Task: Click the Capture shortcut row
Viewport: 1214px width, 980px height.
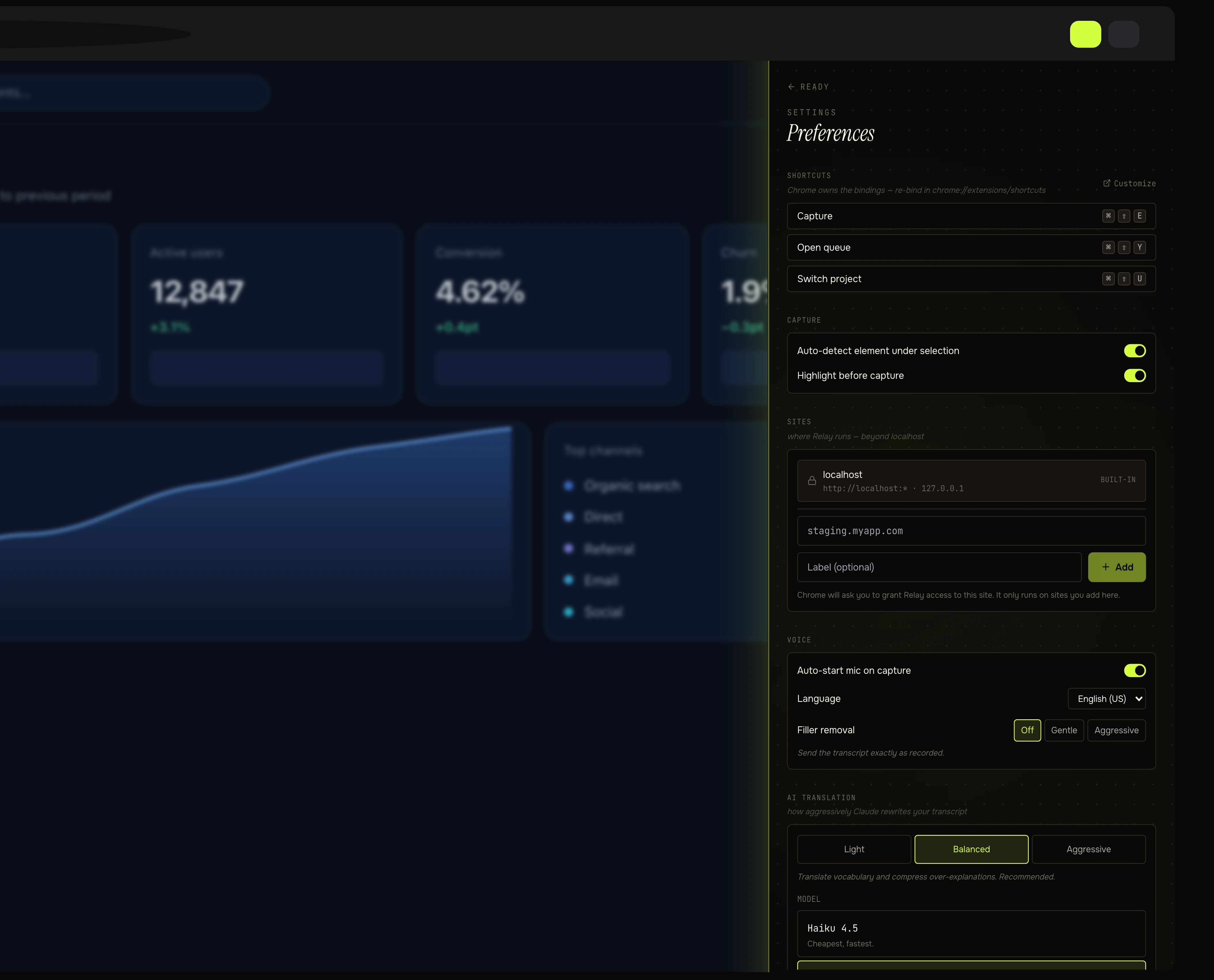Action: (971, 216)
